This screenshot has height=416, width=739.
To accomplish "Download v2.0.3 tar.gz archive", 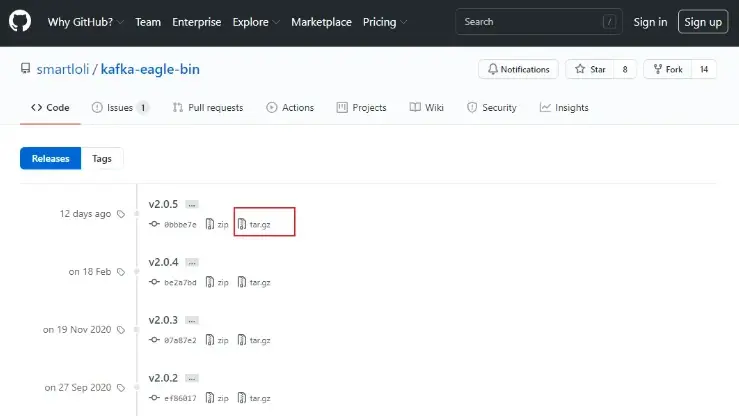I will (254, 340).
